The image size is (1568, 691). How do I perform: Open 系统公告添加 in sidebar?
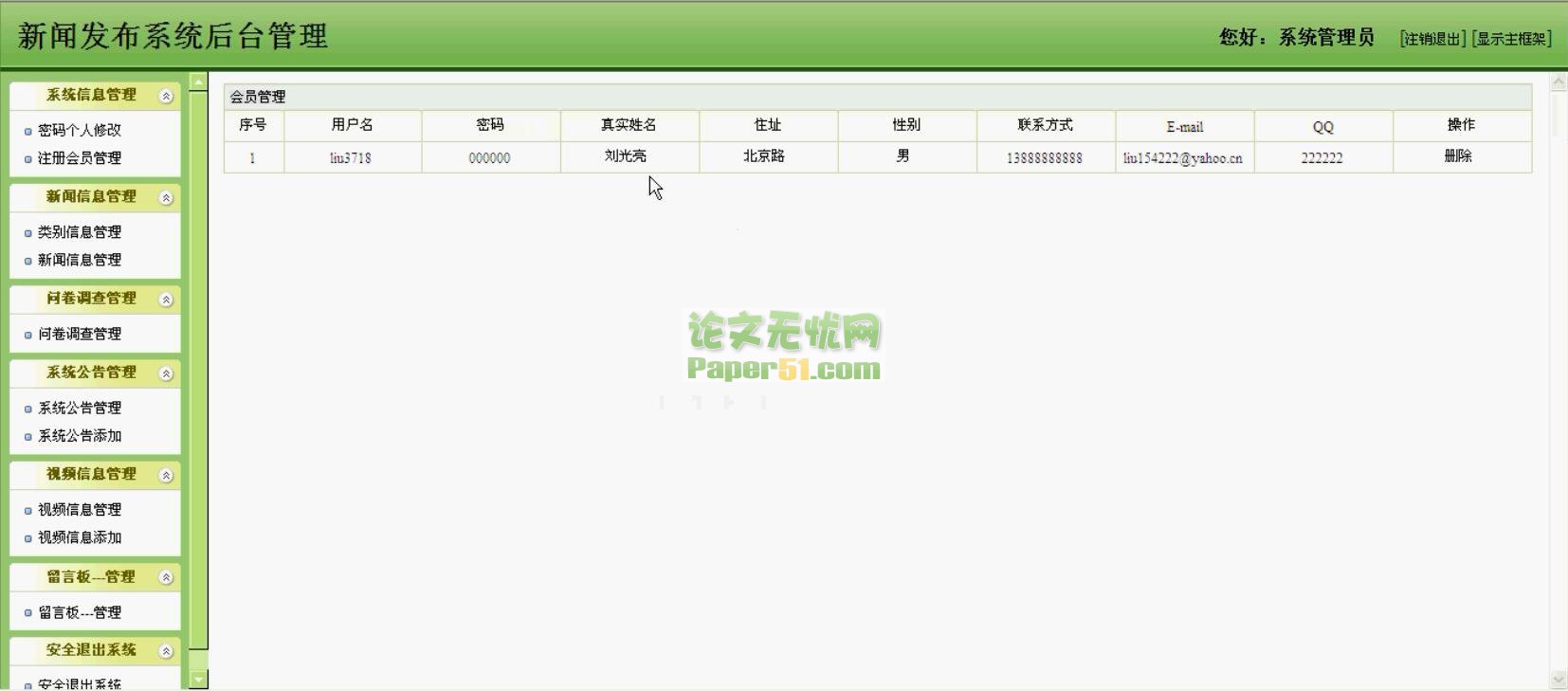pyautogui.click(x=80, y=436)
